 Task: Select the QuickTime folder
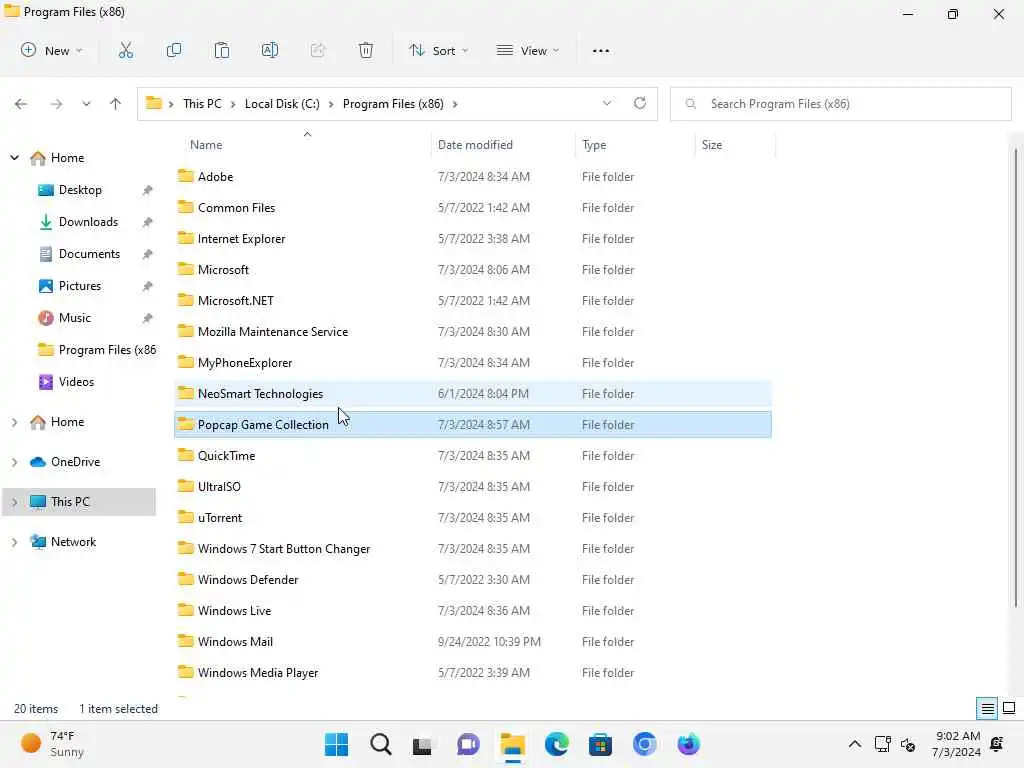coord(473,456)
